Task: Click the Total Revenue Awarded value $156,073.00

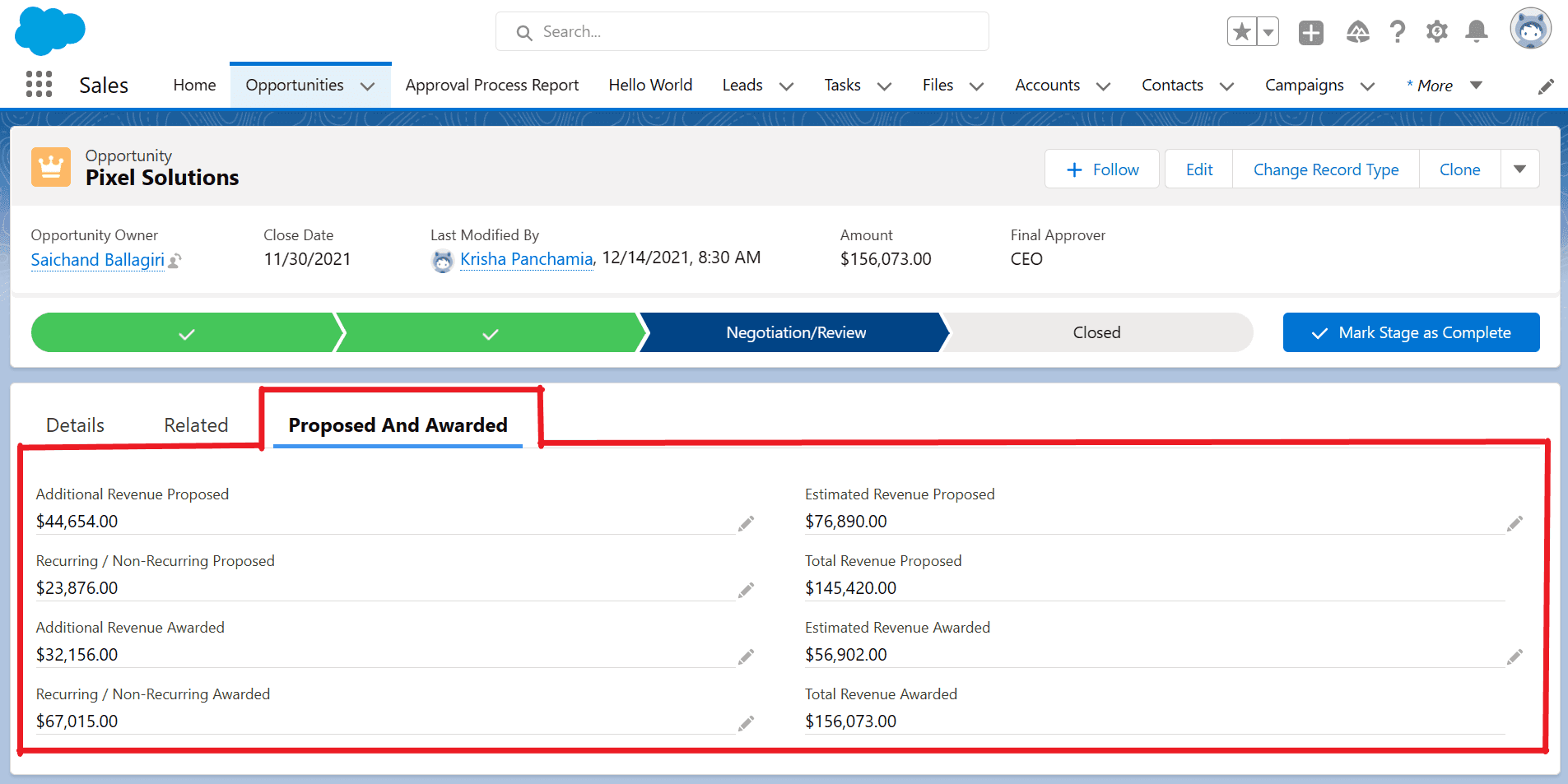Action: click(x=850, y=721)
